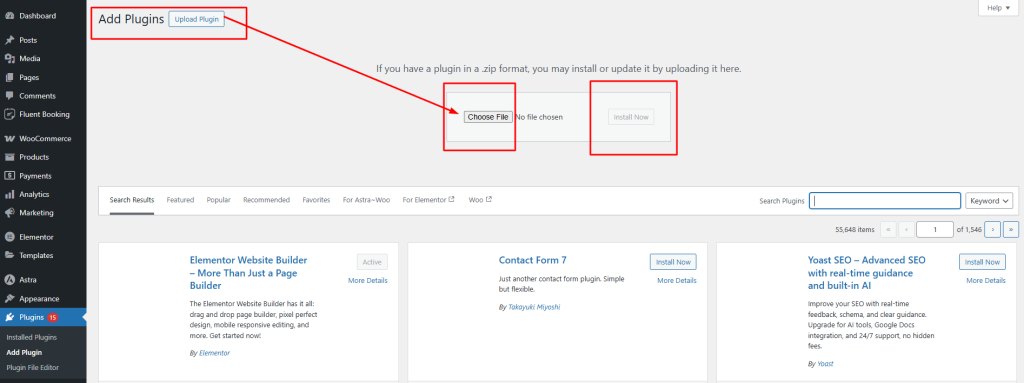The width and height of the screenshot is (1024, 383).
Task: Click external link icon beside For Elementor
Action: pyautogui.click(x=451, y=199)
